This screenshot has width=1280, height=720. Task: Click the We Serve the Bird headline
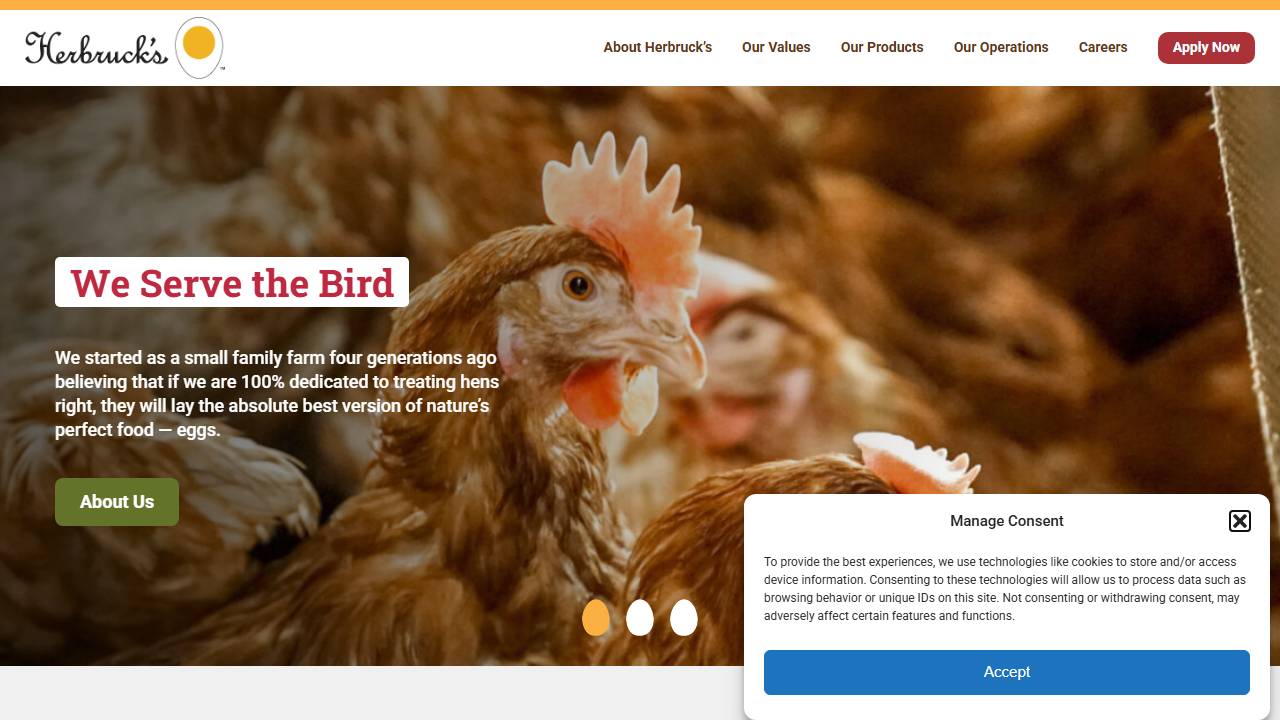(232, 283)
